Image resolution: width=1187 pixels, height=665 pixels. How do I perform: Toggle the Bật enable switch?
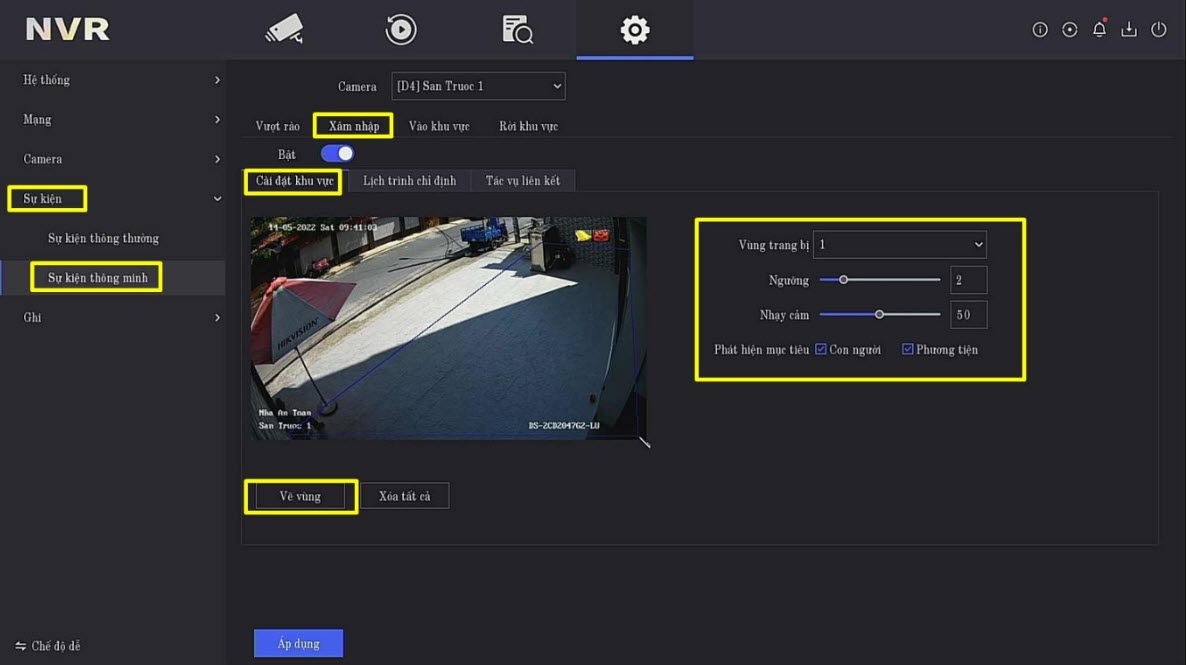[x=337, y=154]
